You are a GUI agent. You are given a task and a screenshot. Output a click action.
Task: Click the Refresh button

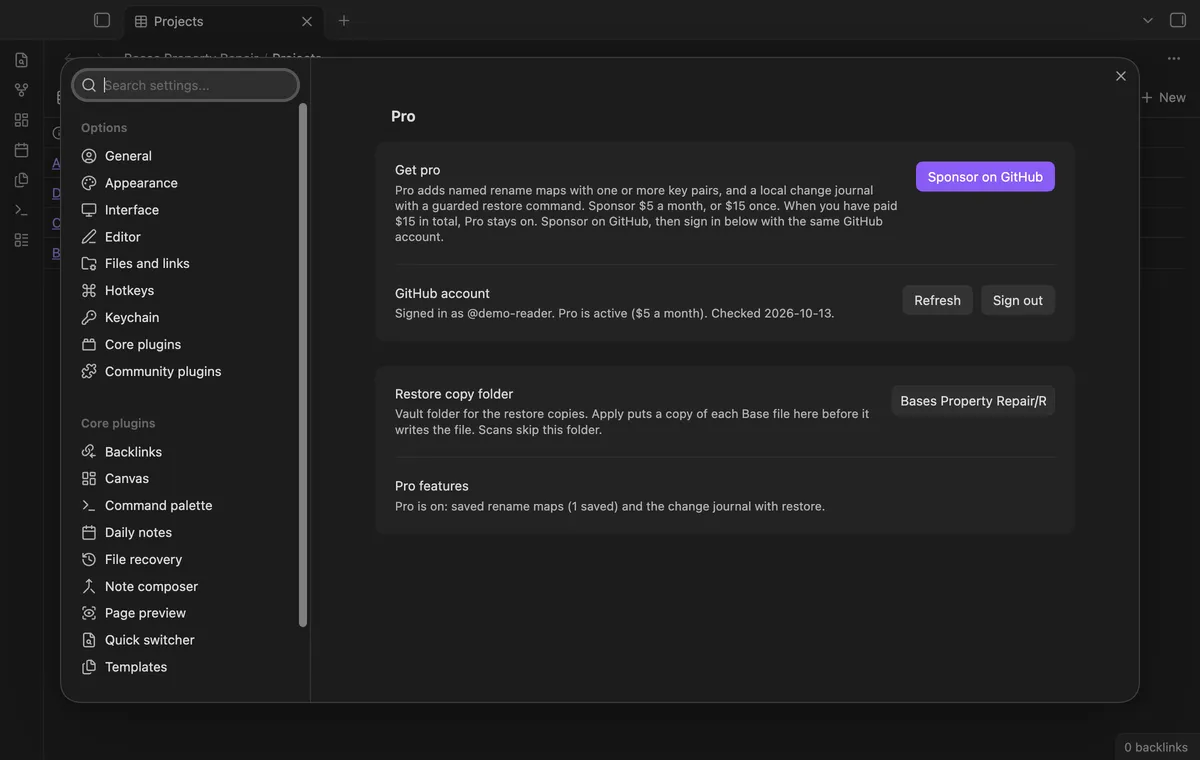click(x=937, y=300)
